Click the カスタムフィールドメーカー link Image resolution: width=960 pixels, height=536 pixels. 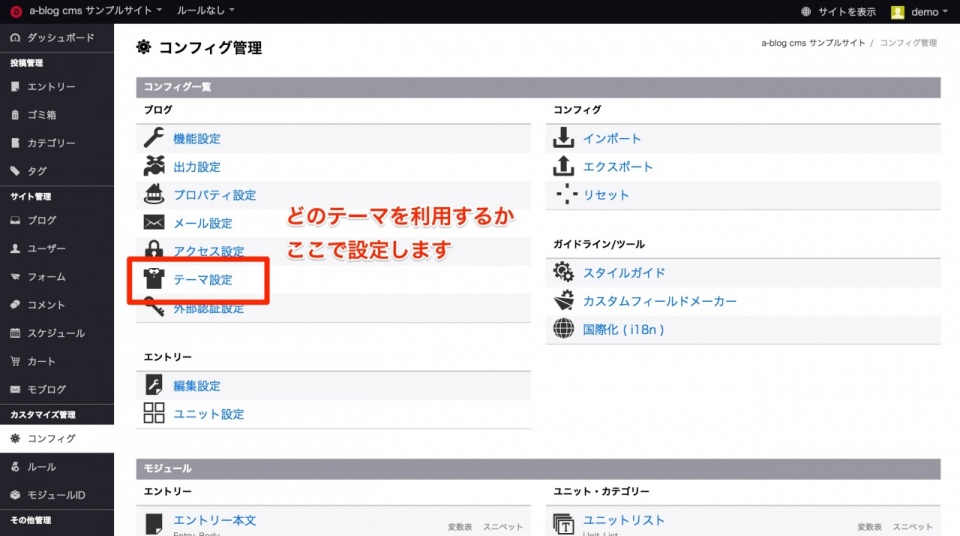pyautogui.click(x=659, y=301)
